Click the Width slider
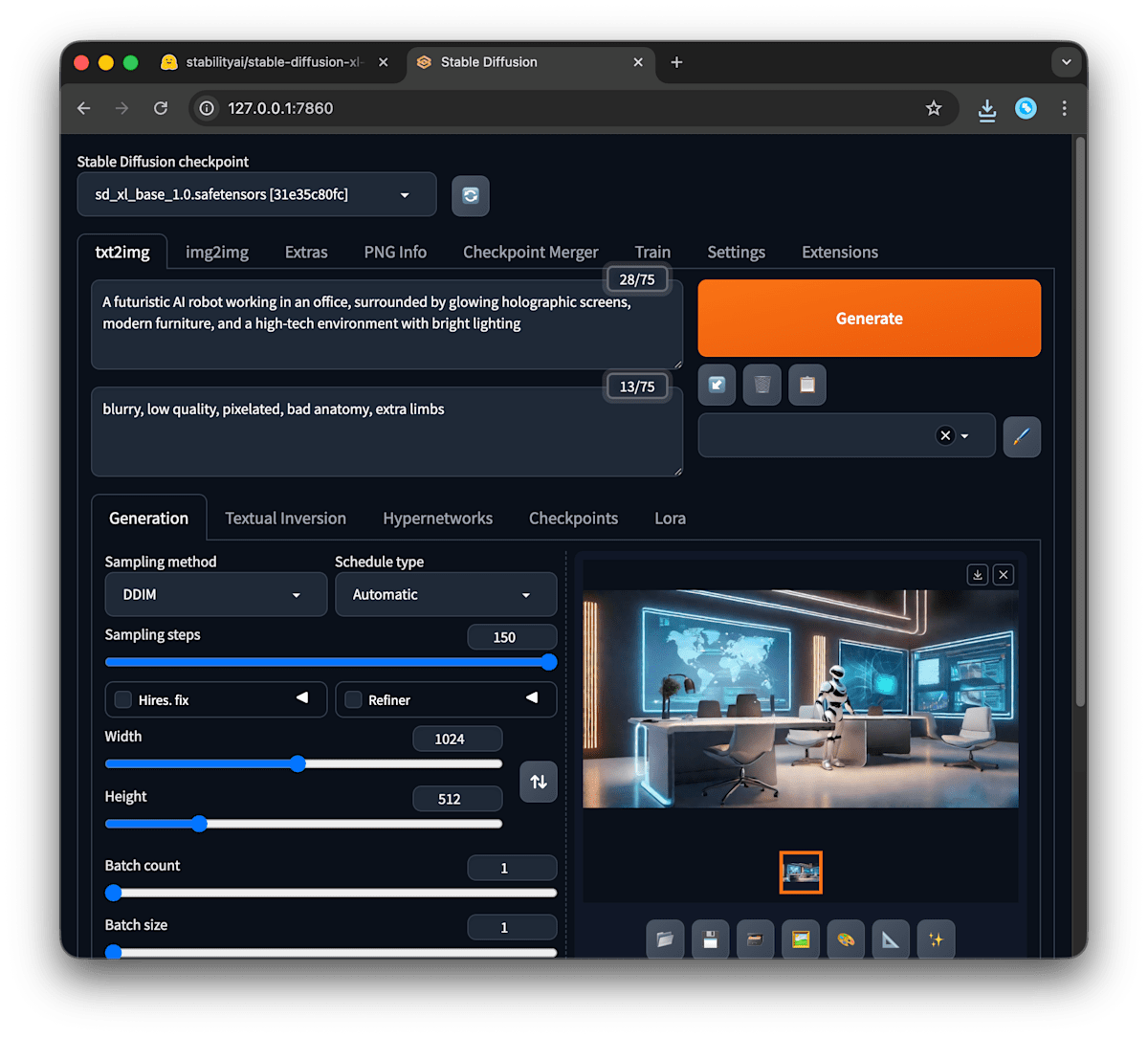Viewport: 1148px width, 1038px height. click(x=303, y=763)
